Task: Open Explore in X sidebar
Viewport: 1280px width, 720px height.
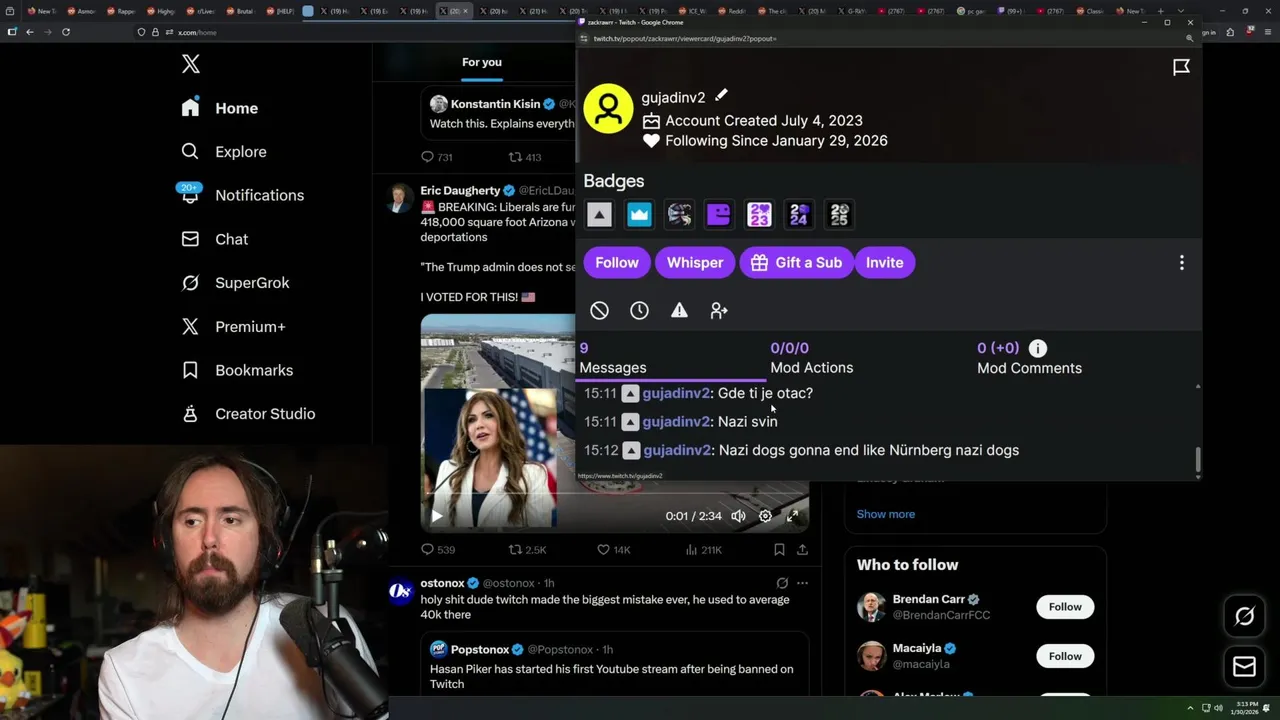Action: coord(224,152)
